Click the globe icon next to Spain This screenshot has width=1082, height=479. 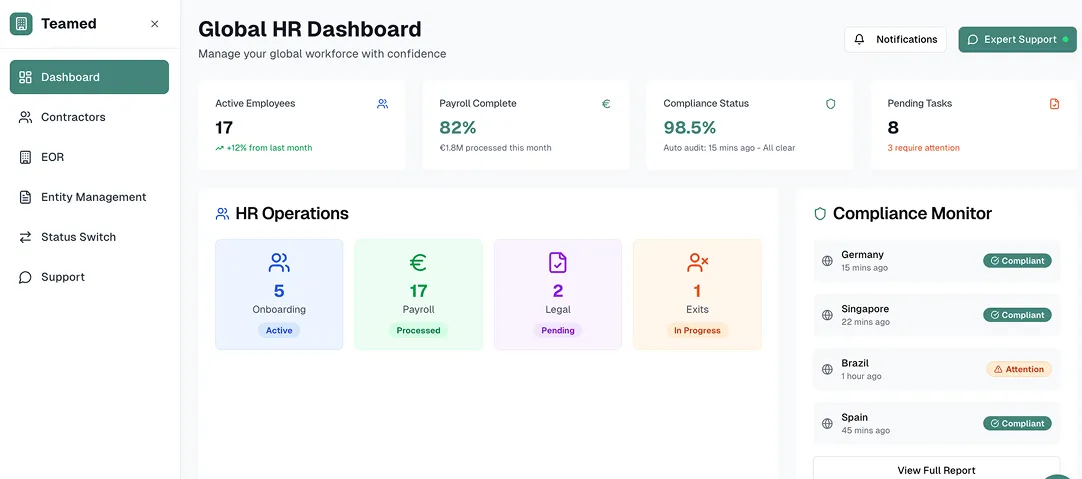827,424
